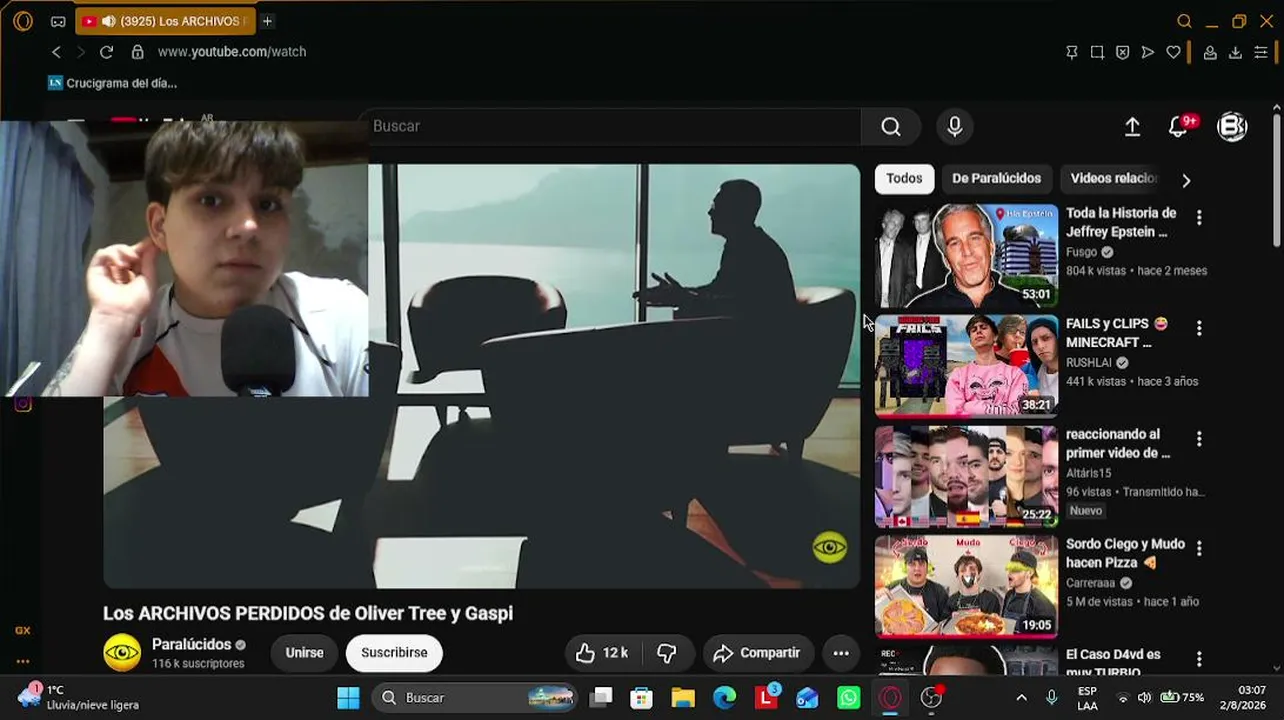Viewport: 1284px width, 720px height.
Task: Open Instagram in the Opera sidebar
Action: pos(23,404)
